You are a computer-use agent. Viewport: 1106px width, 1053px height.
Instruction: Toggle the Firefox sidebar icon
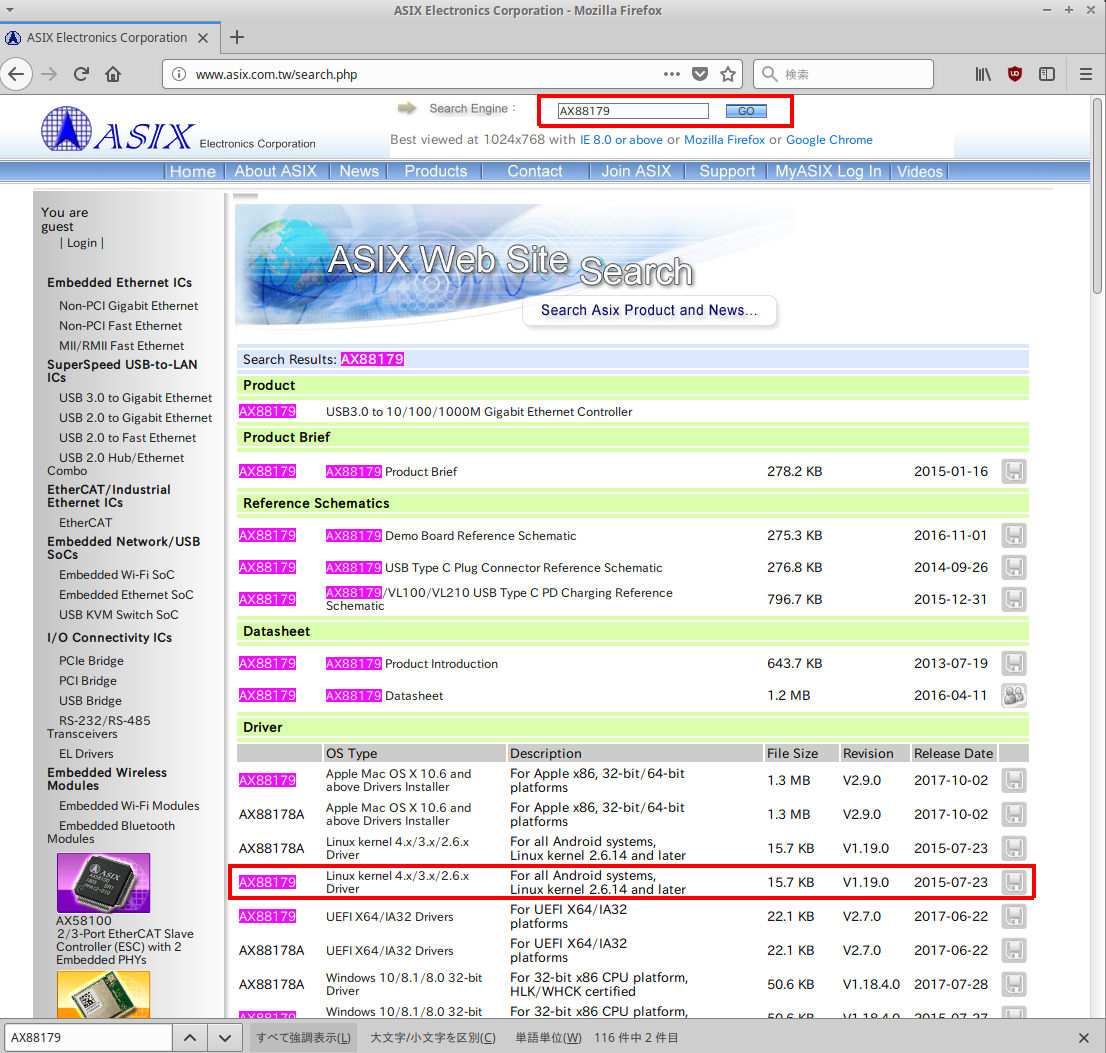point(1047,73)
